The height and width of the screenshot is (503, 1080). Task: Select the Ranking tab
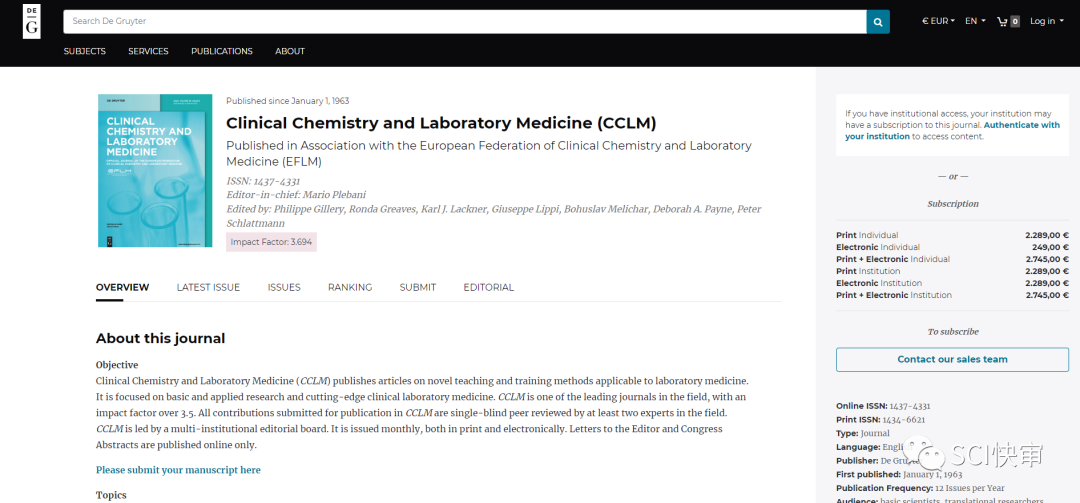point(350,287)
